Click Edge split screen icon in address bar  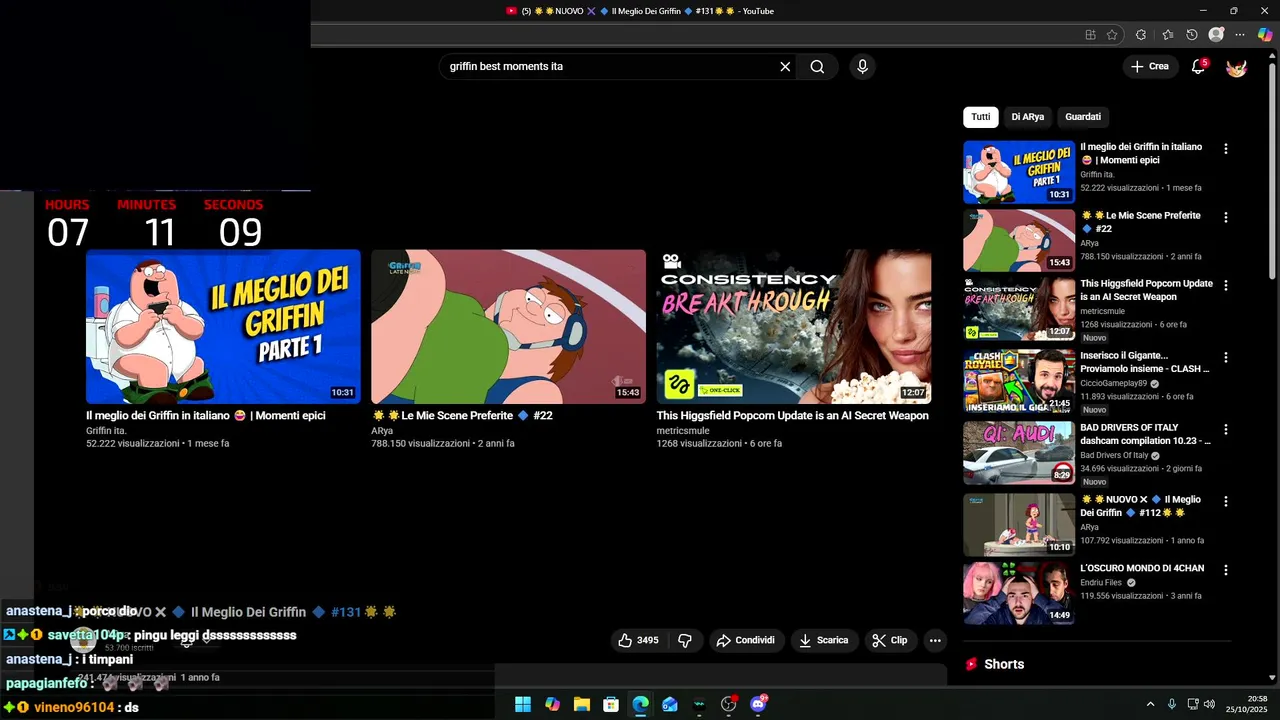click(1090, 35)
